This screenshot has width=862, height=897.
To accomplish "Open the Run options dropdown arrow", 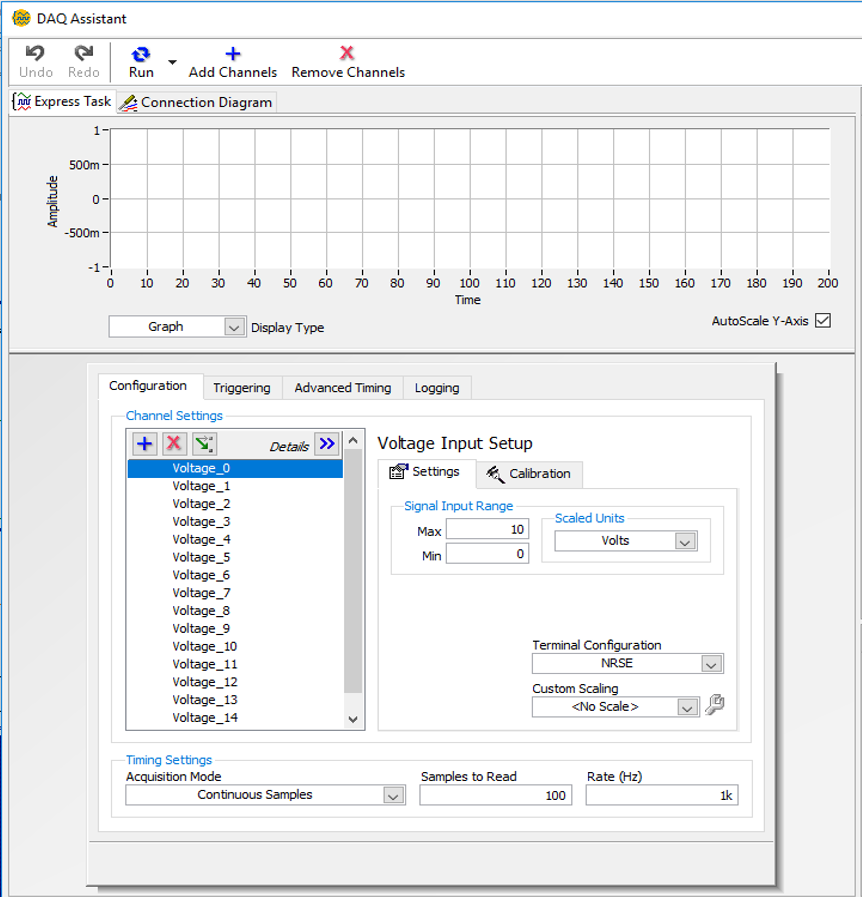I will [172, 62].
